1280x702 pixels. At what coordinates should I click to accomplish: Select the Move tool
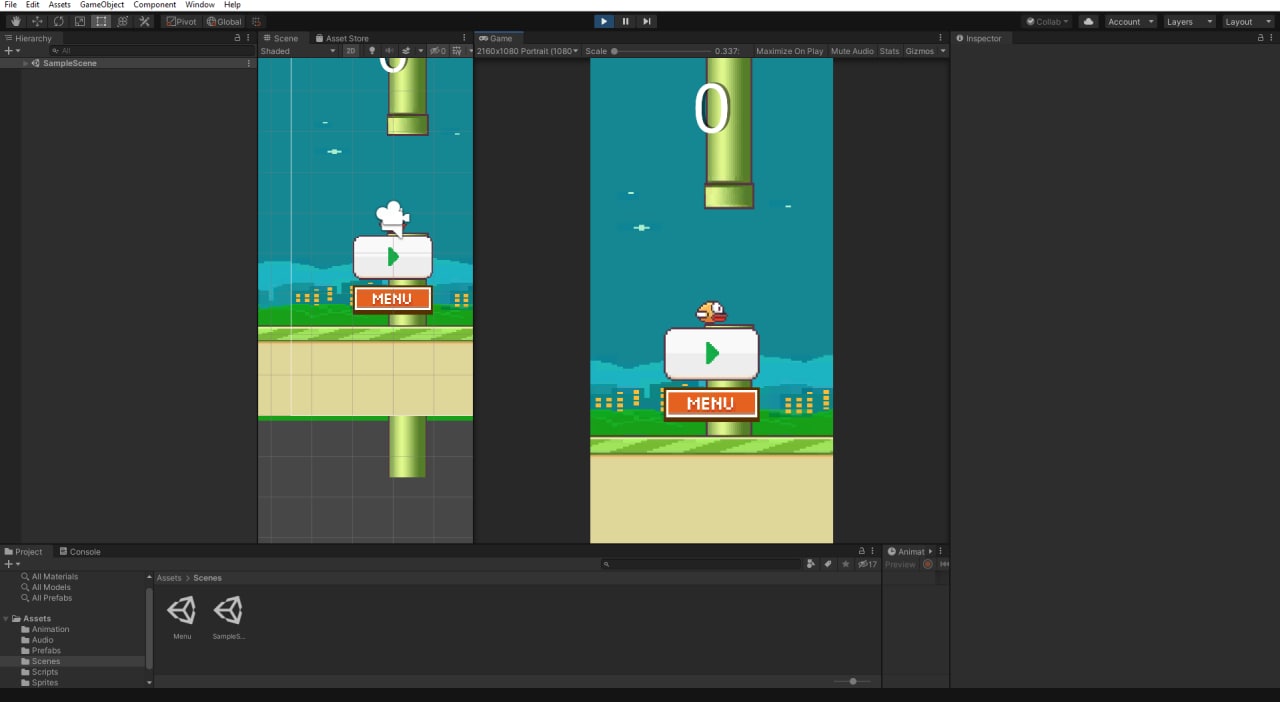click(x=37, y=21)
